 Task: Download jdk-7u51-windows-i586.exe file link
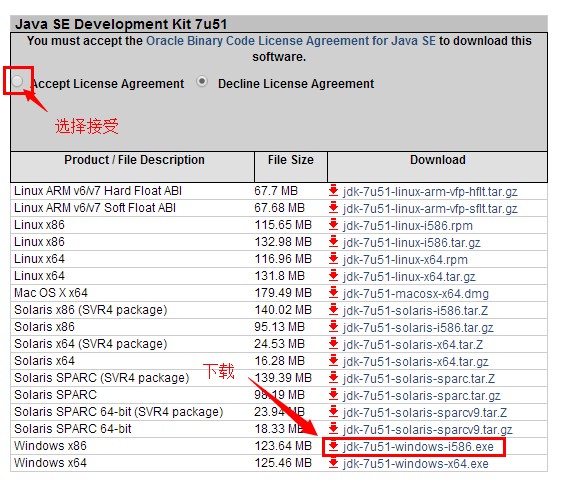pyautogui.click(x=418, y=447)
